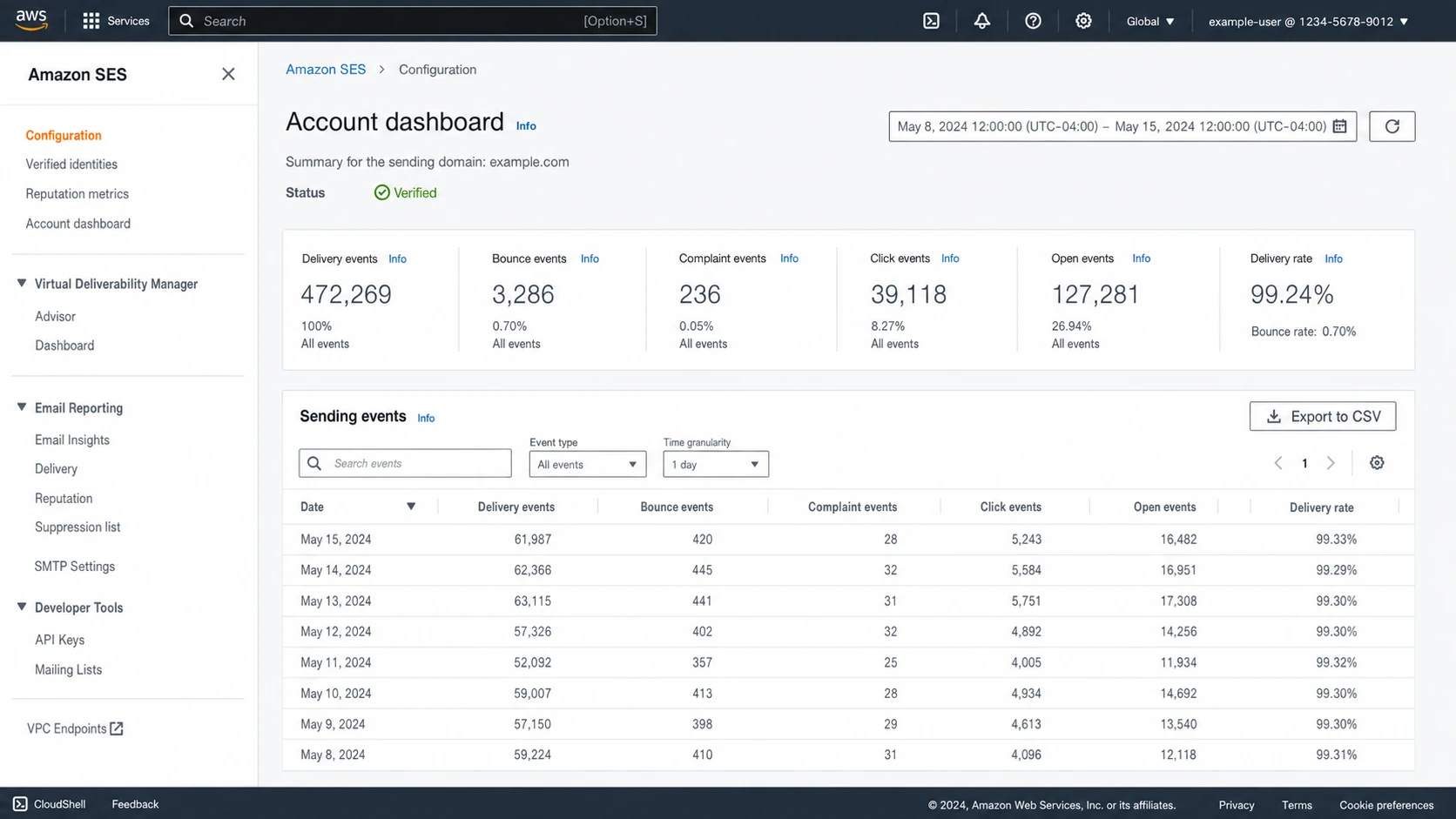Click the calendar icon in date range
This screenshot has height=819, width=1456.
click(1339, 126)
